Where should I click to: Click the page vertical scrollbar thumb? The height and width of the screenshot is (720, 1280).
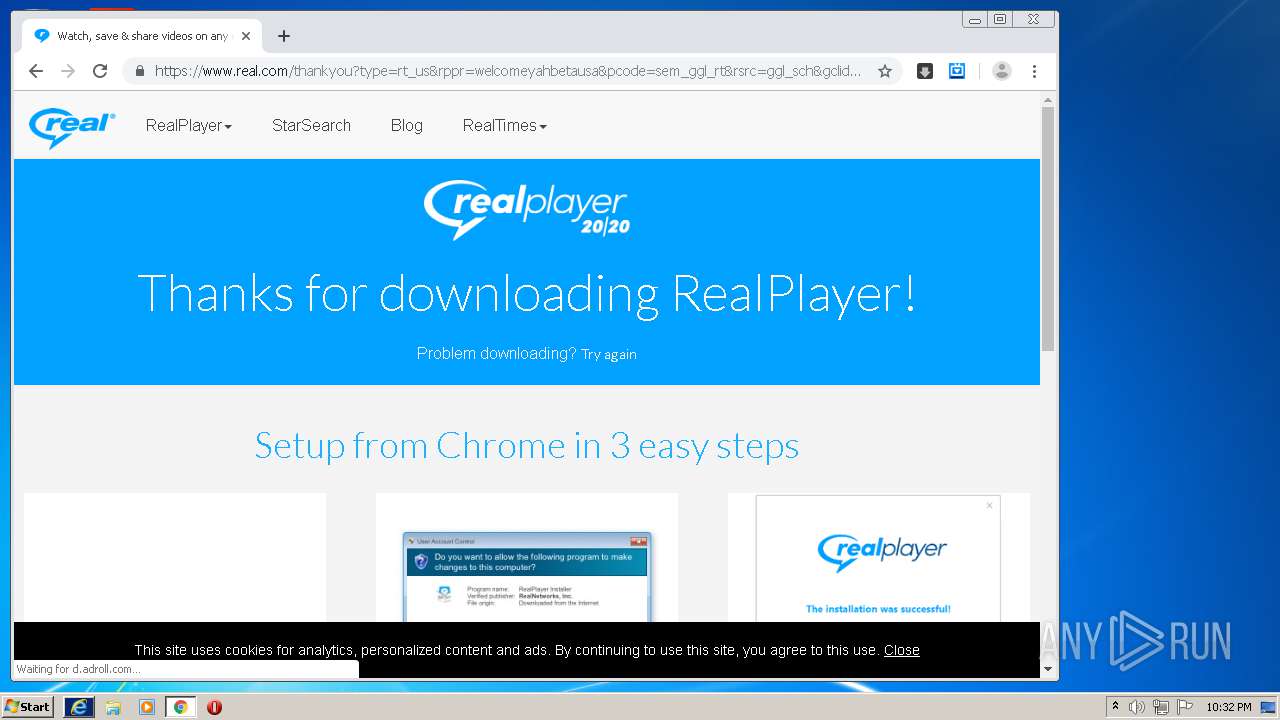tap(1048, 228)
